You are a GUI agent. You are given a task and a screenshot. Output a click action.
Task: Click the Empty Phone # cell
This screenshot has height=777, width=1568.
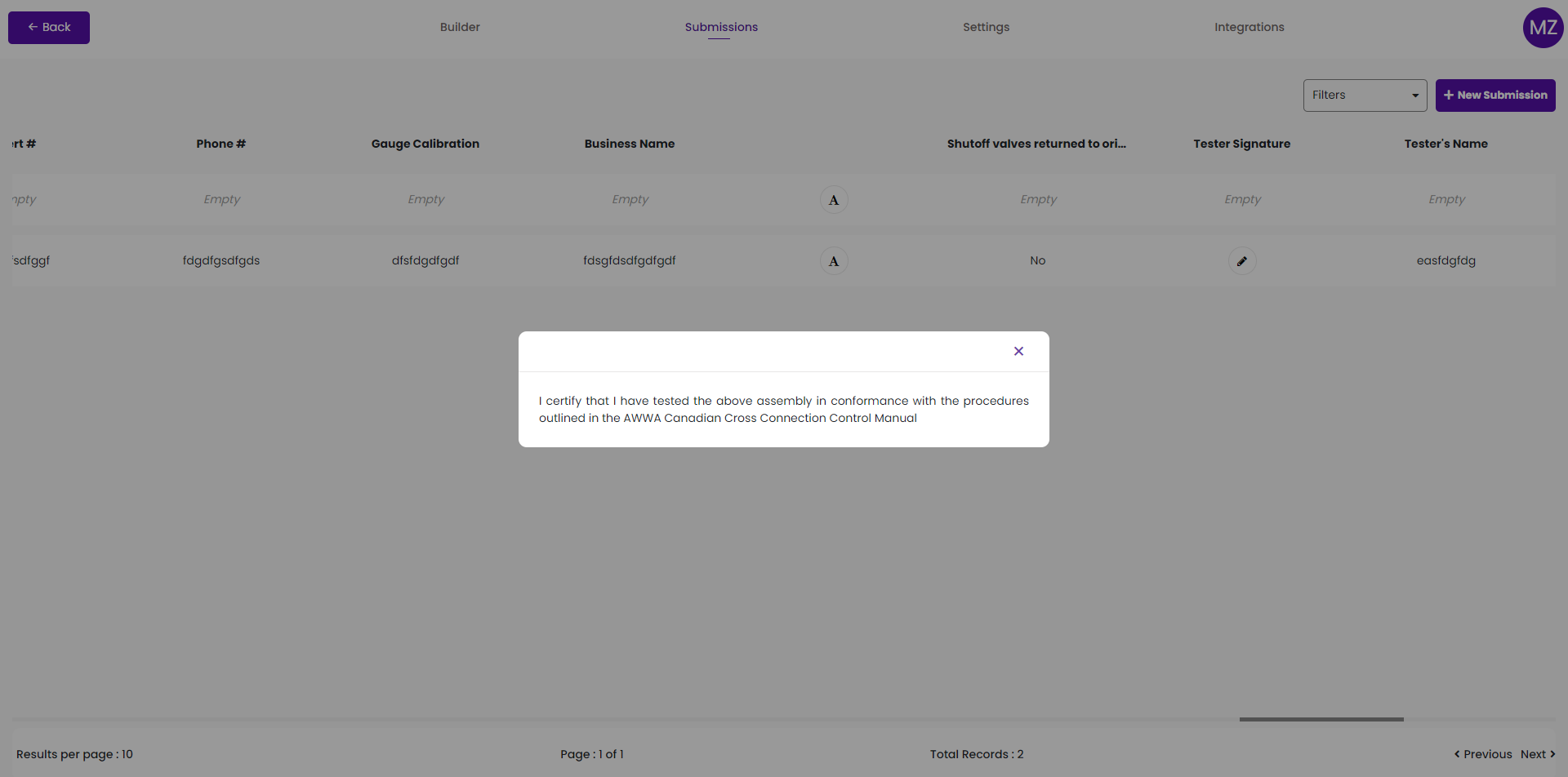pyautogui.click(x=222, y=199)
